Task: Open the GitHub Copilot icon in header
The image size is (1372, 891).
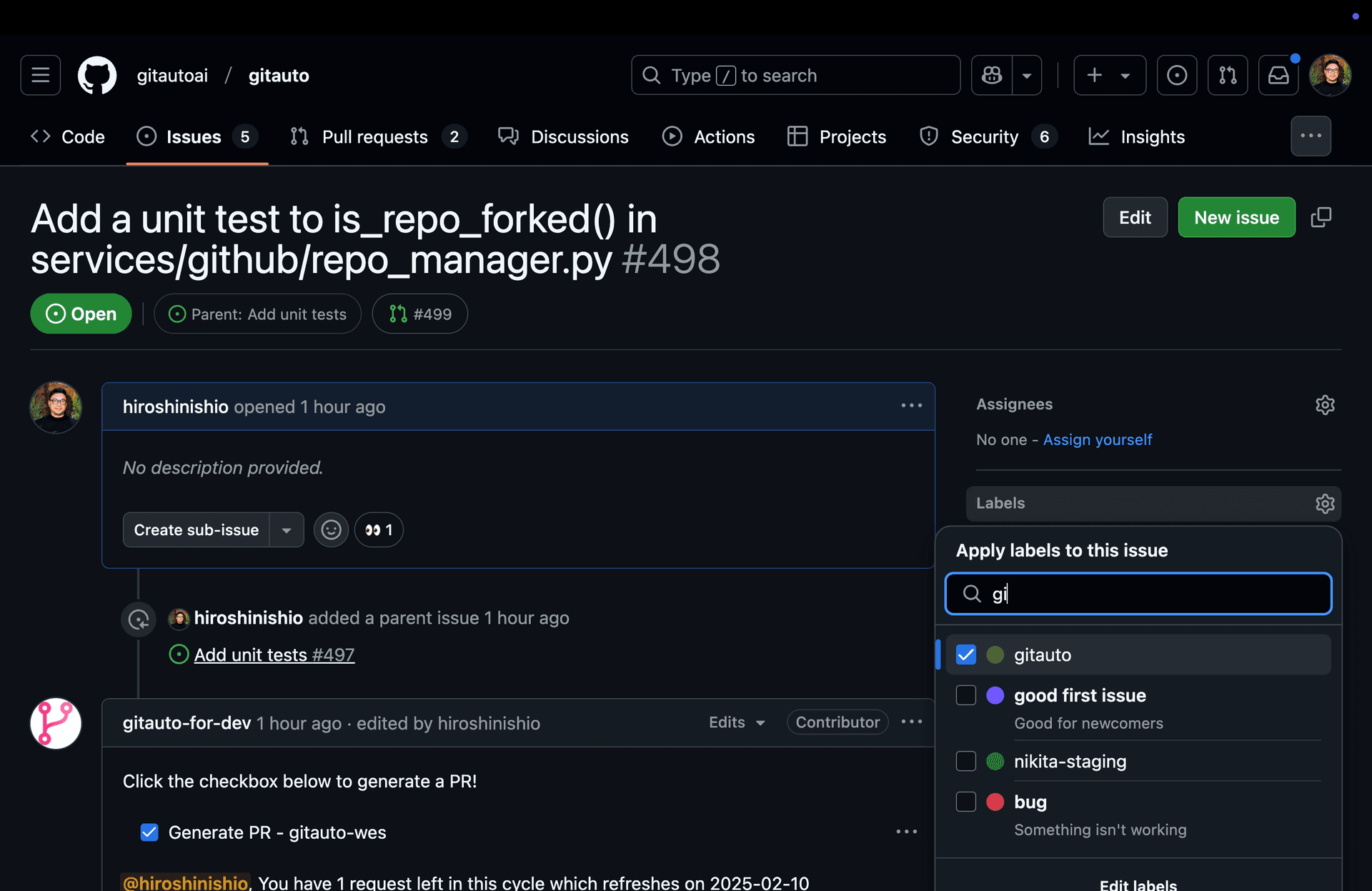Action: tap(990, 75)
